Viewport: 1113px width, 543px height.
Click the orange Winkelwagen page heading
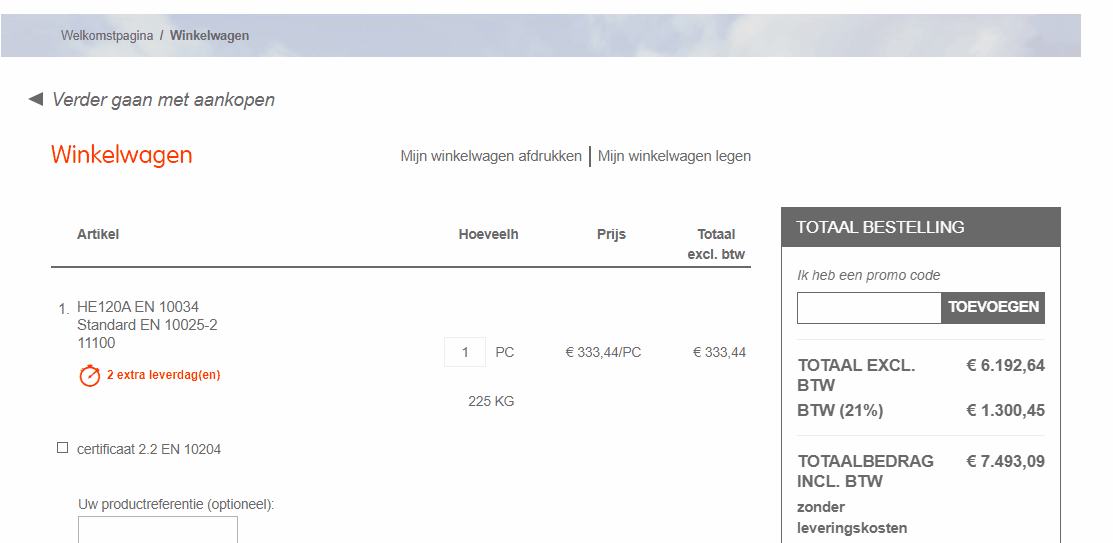click(122, 155)
